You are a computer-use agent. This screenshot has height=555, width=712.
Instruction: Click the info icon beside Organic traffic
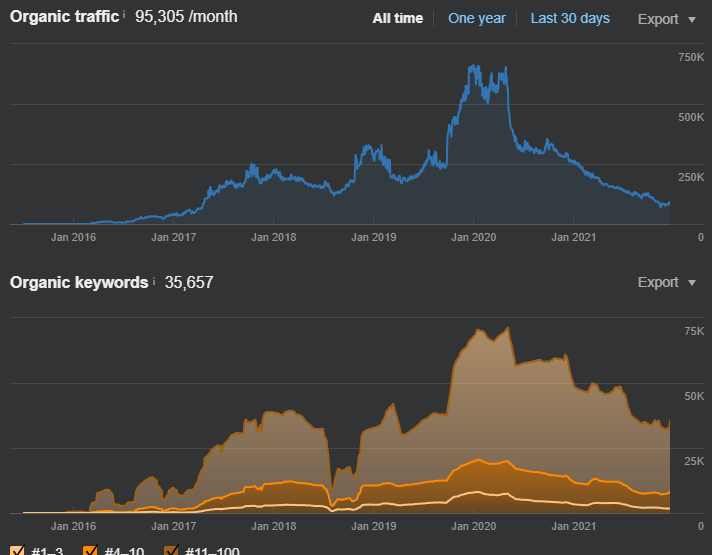[124, 15]
